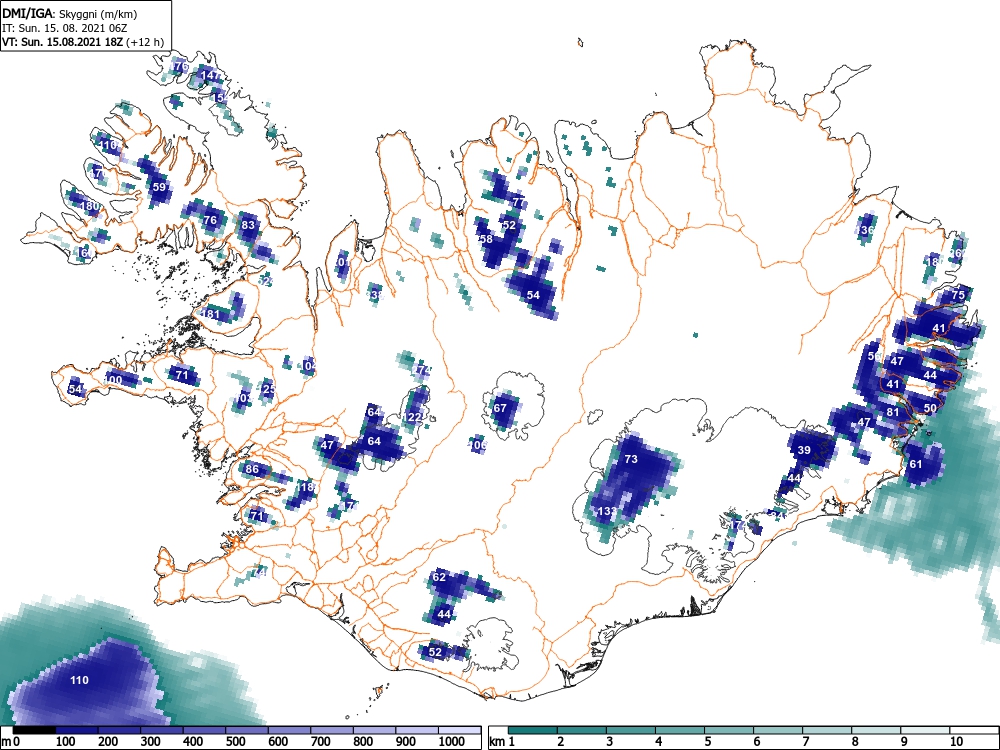Click the IT: Sun. 15. 08. 2021 06Z line
Viewport: 1000px width, 750px height.
click(66, 28)
